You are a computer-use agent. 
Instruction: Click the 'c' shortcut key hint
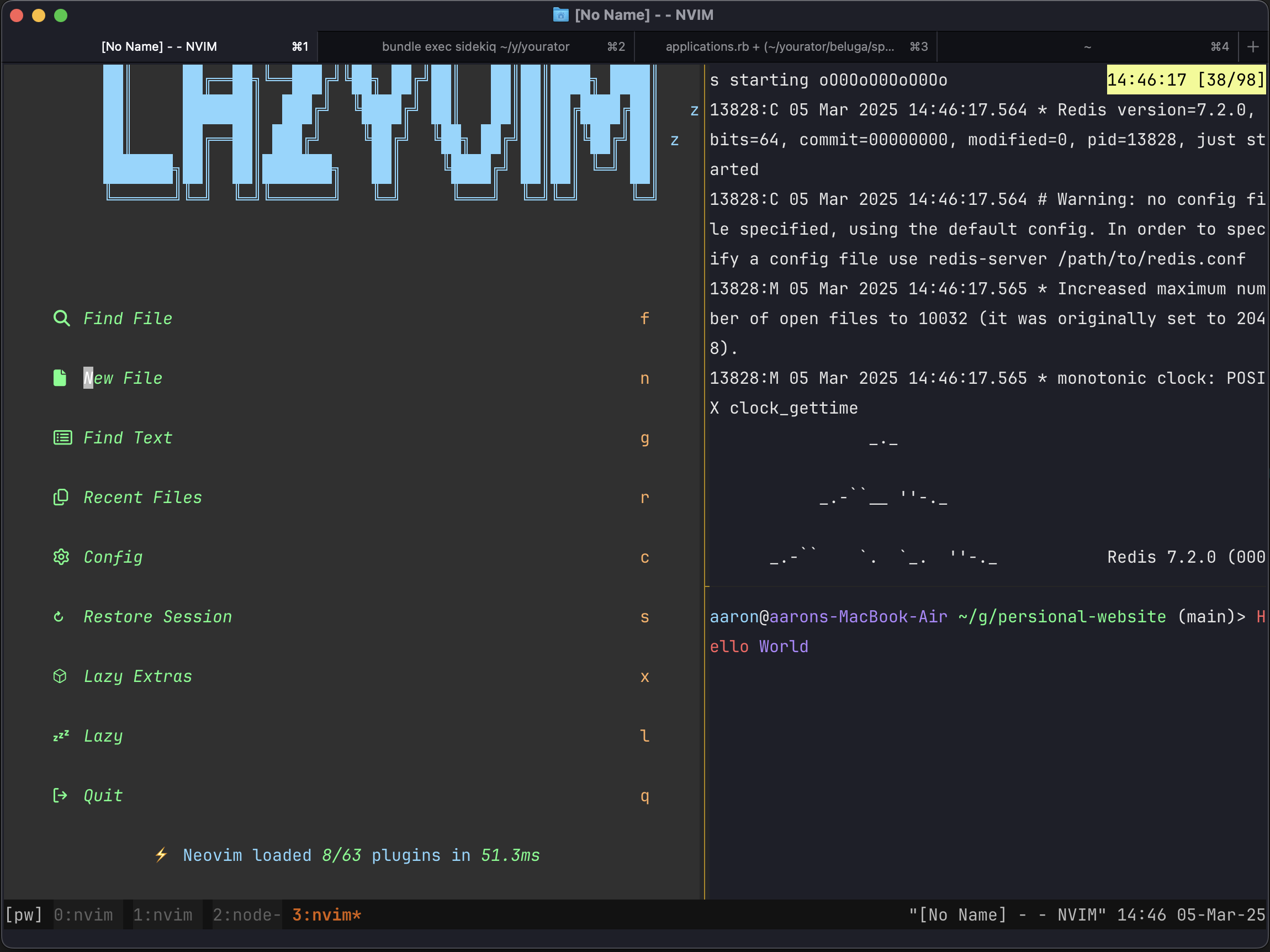point(645,558)
